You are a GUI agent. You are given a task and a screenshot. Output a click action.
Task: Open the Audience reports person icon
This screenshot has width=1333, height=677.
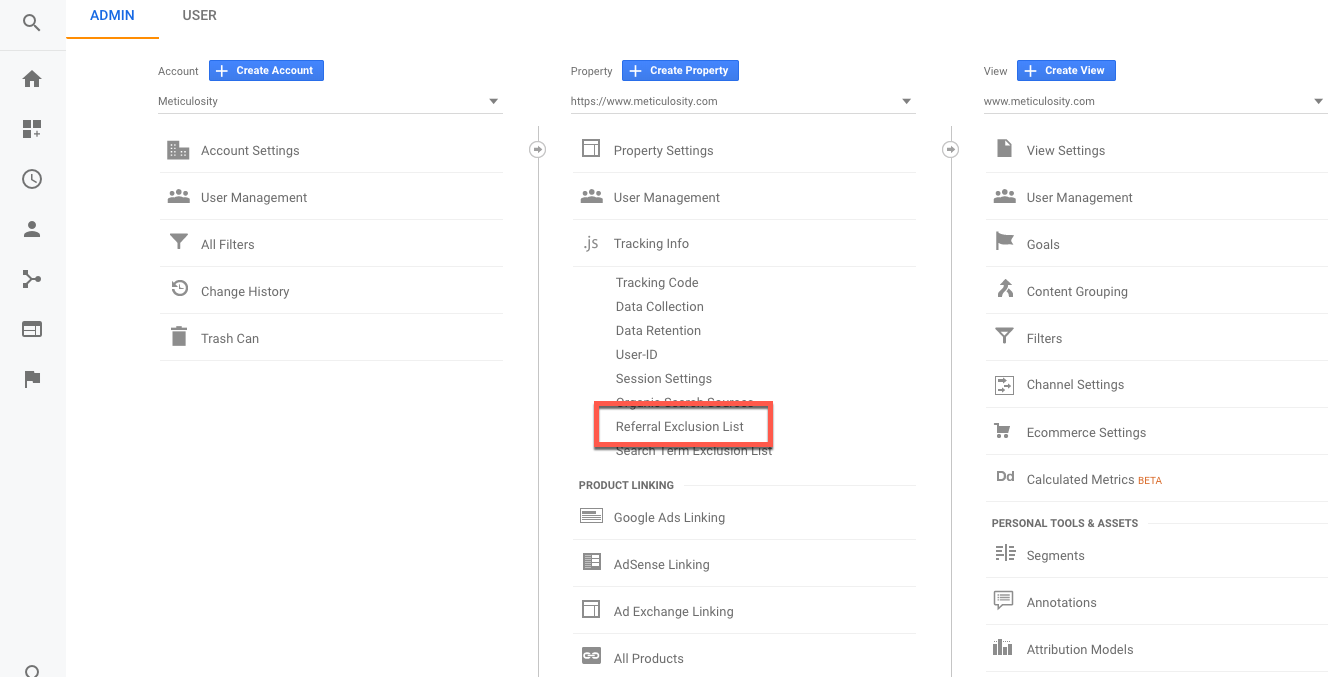tap(30, 228)
